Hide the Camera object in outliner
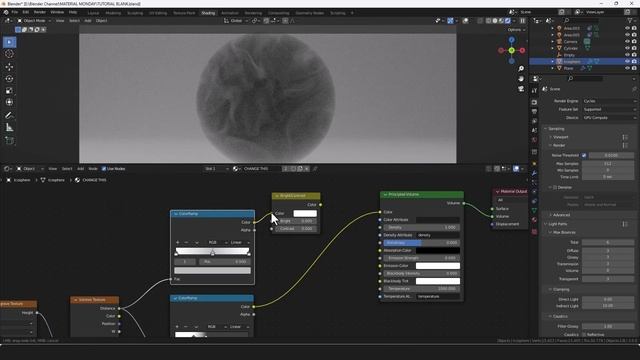The height and width of the screenshot is (360, 640). 627,42
